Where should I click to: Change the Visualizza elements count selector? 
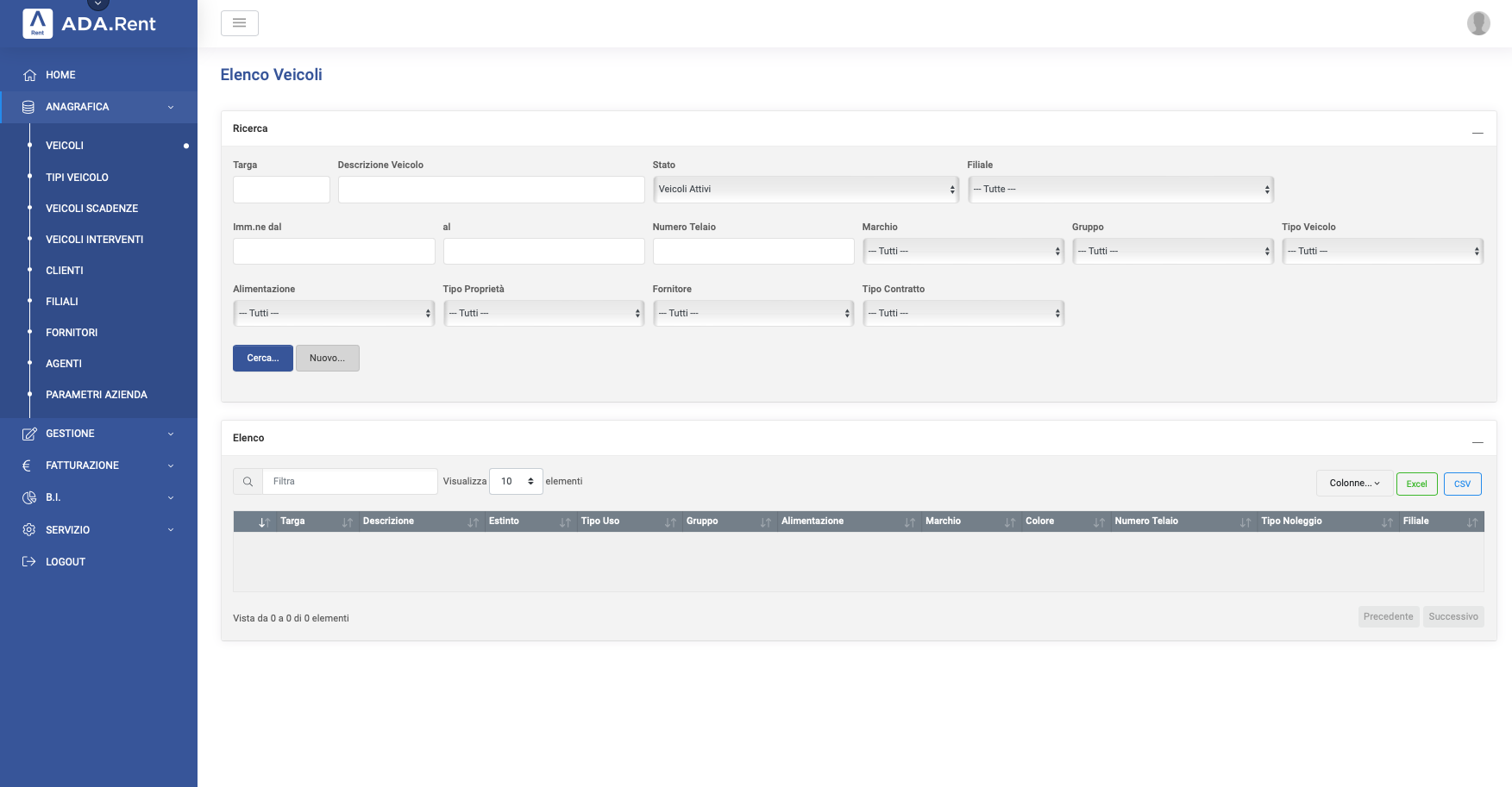point(516,482)
